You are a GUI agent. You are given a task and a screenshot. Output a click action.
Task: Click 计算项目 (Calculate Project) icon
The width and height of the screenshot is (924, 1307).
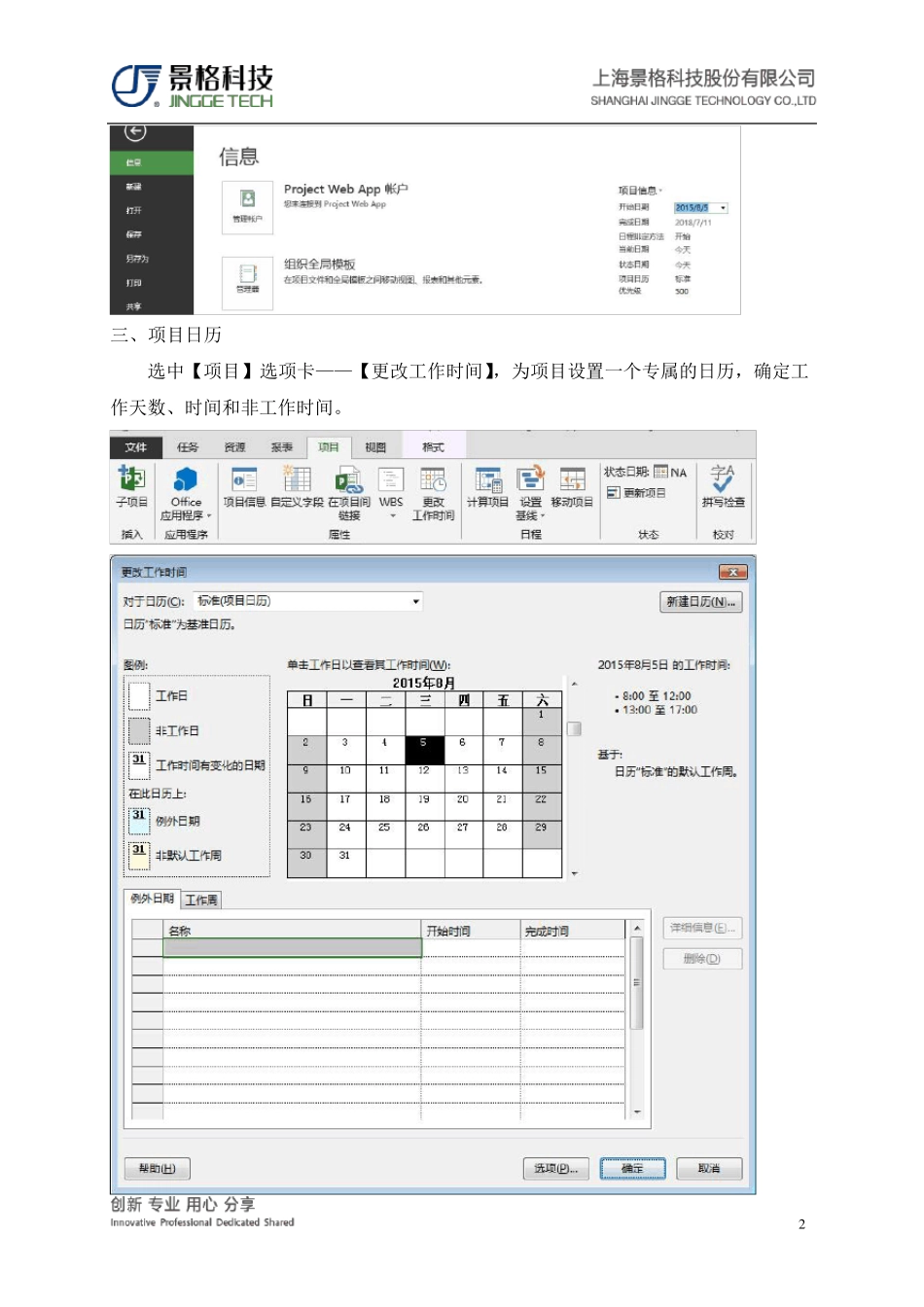[x=487, y=487]
